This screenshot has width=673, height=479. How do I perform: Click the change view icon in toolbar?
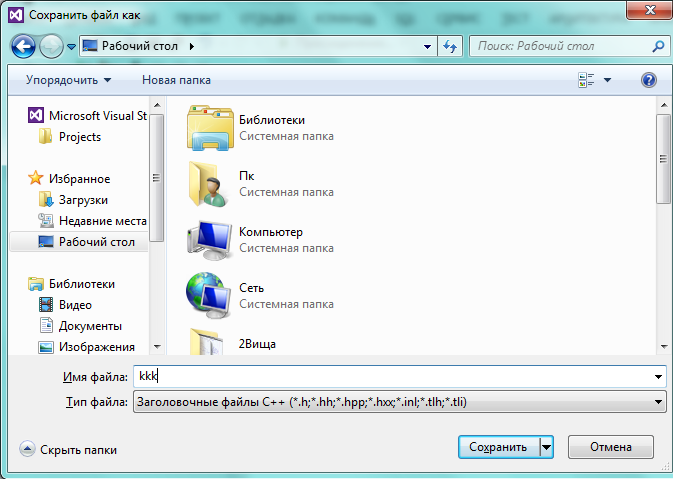(587, 80)
